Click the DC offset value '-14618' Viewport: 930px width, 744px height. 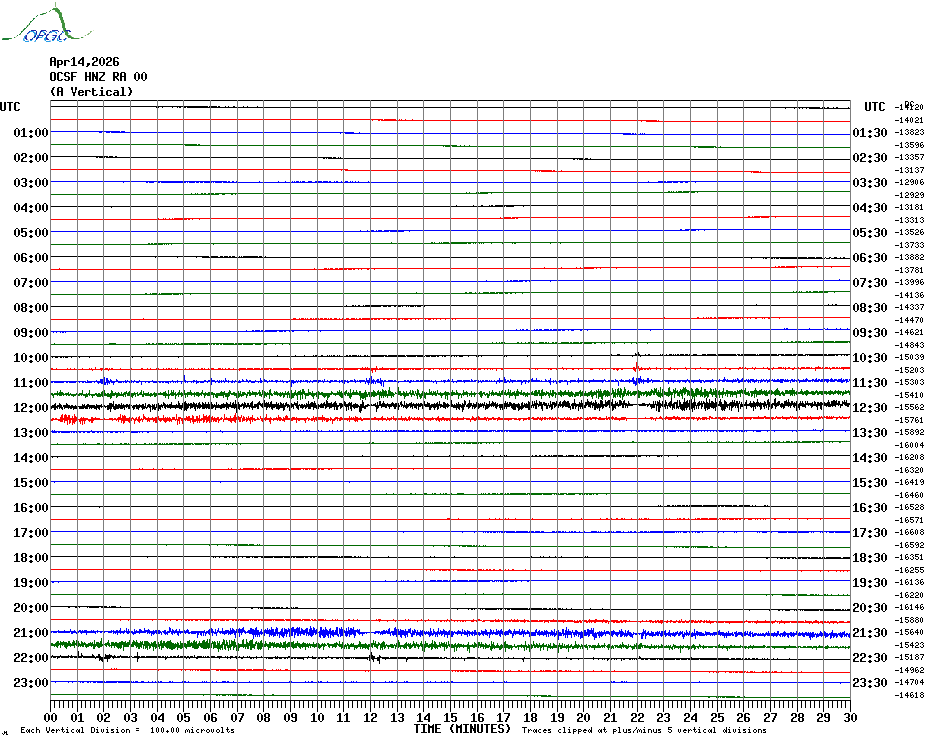click(909, 695)
